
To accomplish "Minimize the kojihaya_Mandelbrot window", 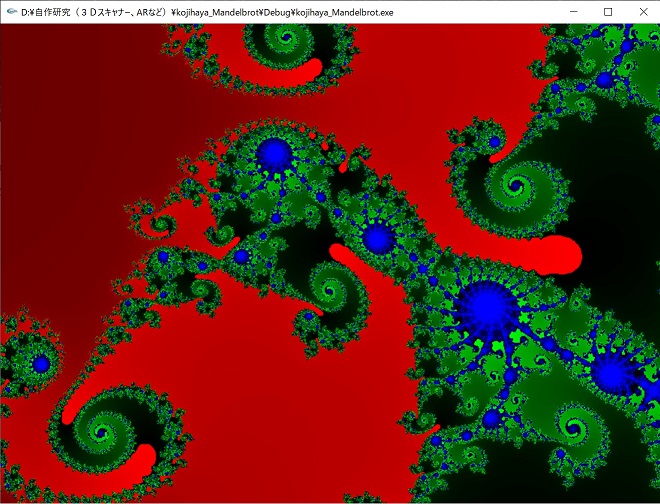I will click(573, 12).
